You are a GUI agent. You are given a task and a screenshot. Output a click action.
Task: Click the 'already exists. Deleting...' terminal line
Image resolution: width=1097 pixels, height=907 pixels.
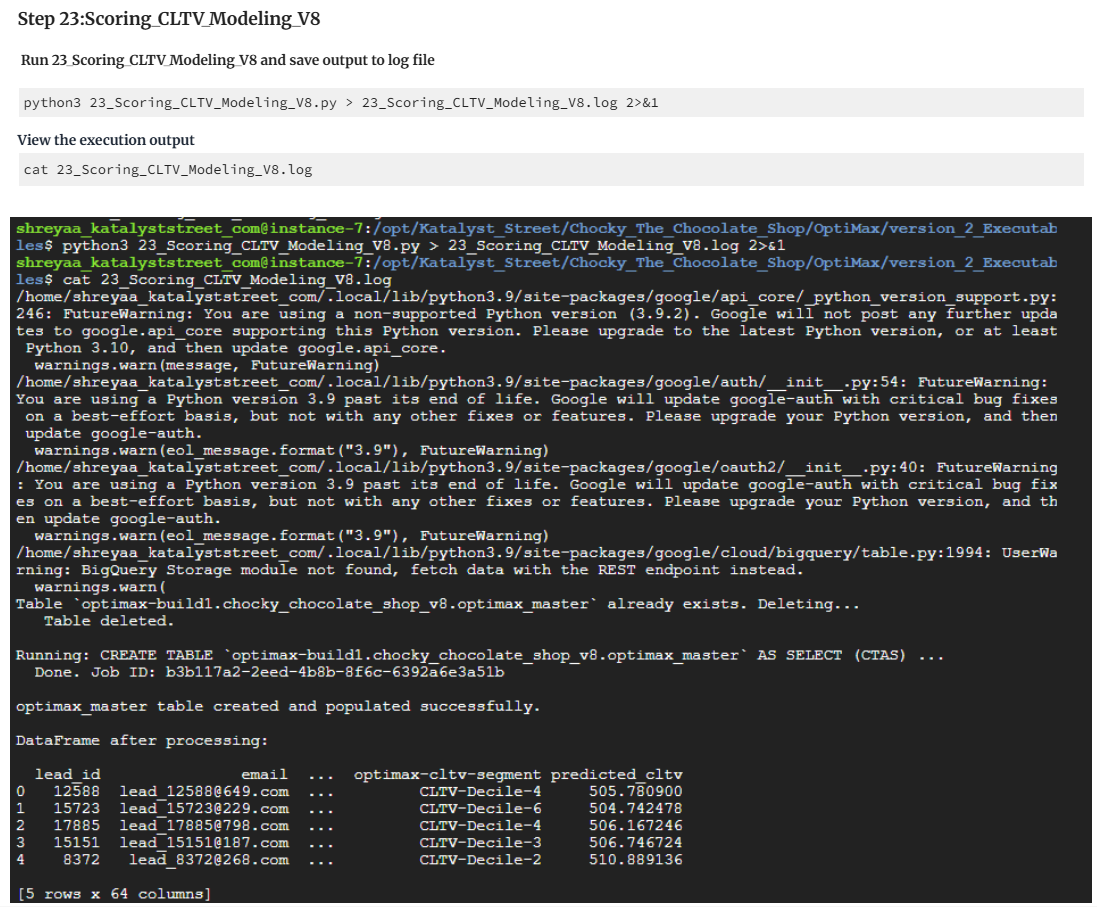click(x=438, y=604)
